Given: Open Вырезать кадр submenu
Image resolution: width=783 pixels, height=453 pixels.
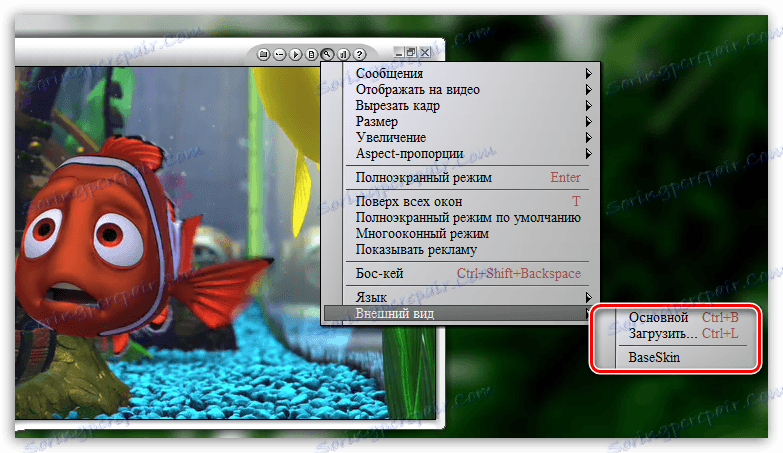Looking at the screenshot, I should tap(460, 105).
